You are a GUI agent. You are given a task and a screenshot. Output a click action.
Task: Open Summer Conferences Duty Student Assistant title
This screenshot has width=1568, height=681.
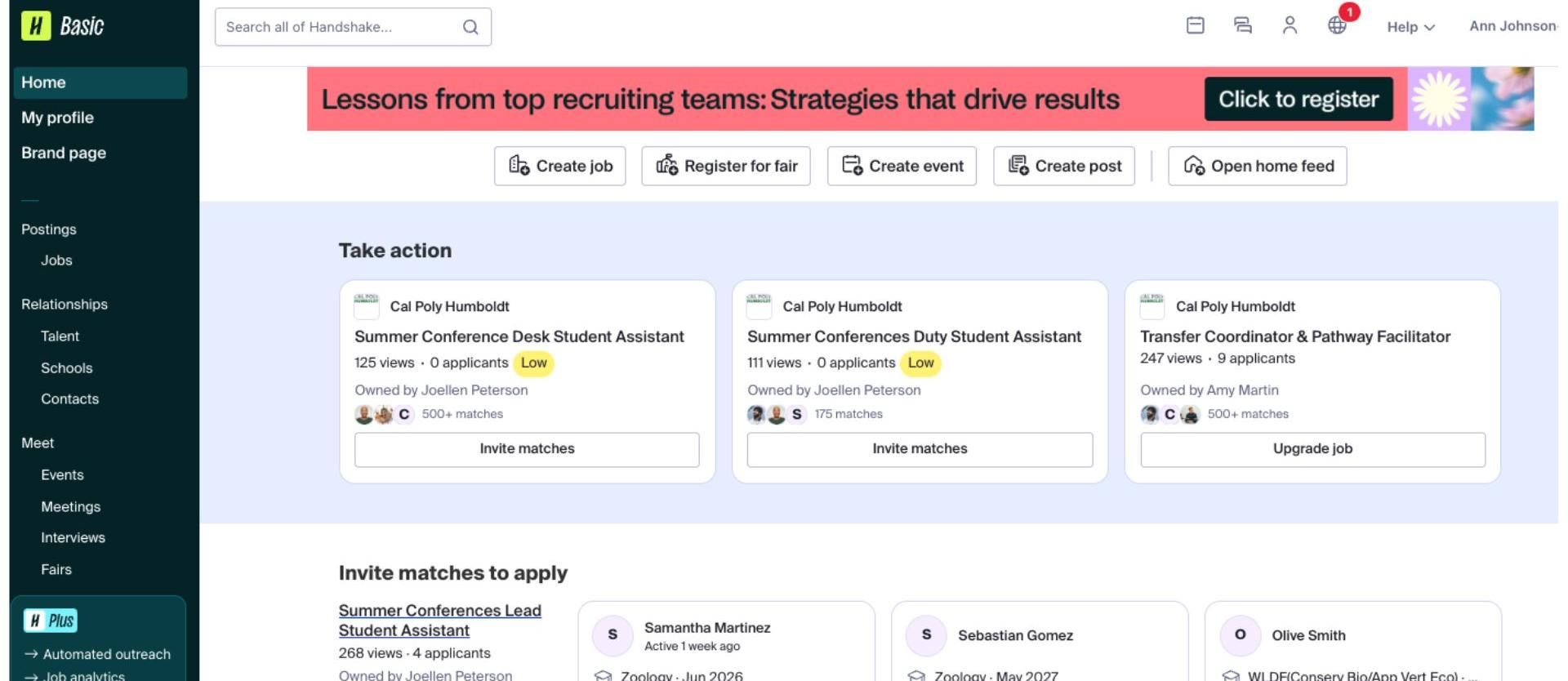pyautogui.click(x=914, y=336)
